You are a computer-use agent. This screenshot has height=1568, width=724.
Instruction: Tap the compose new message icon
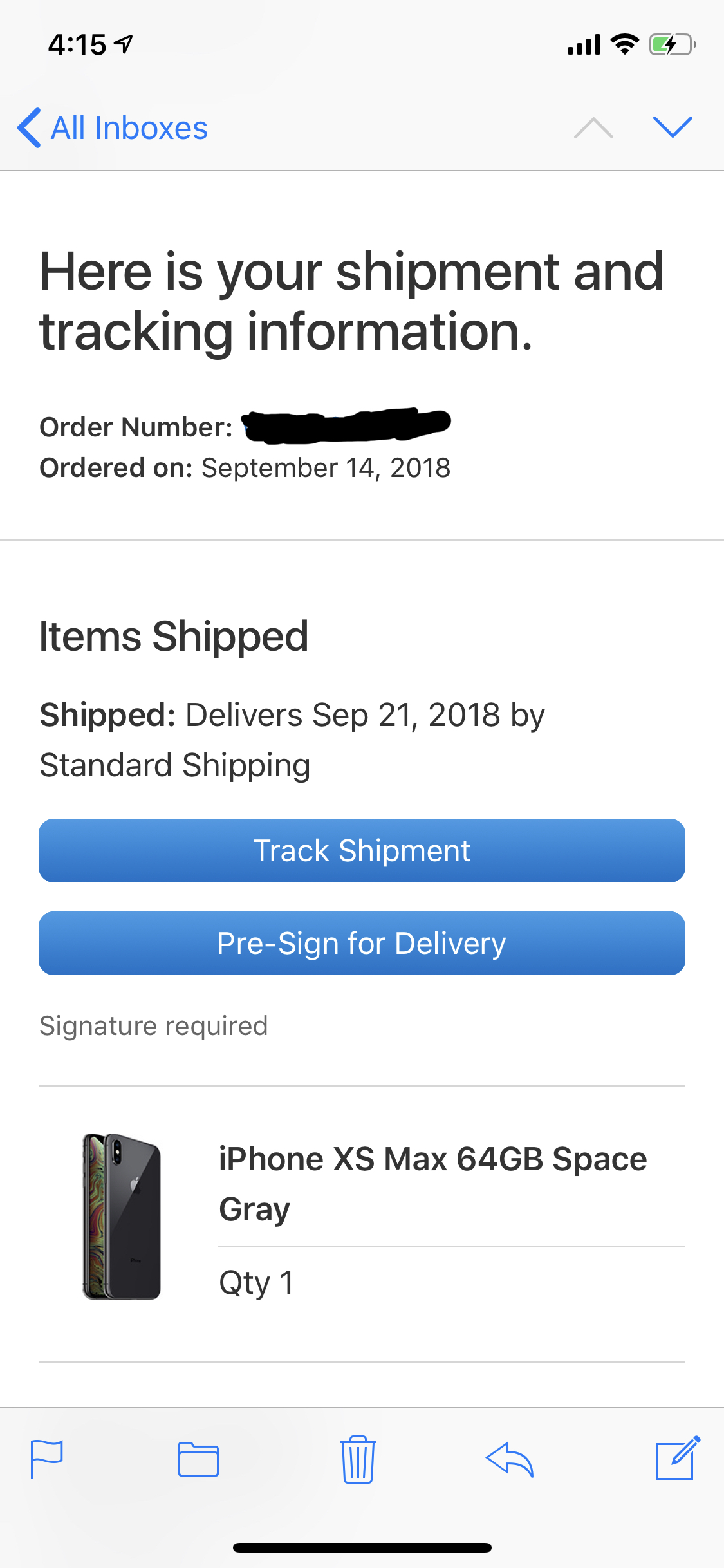[x=678, y=1459]
